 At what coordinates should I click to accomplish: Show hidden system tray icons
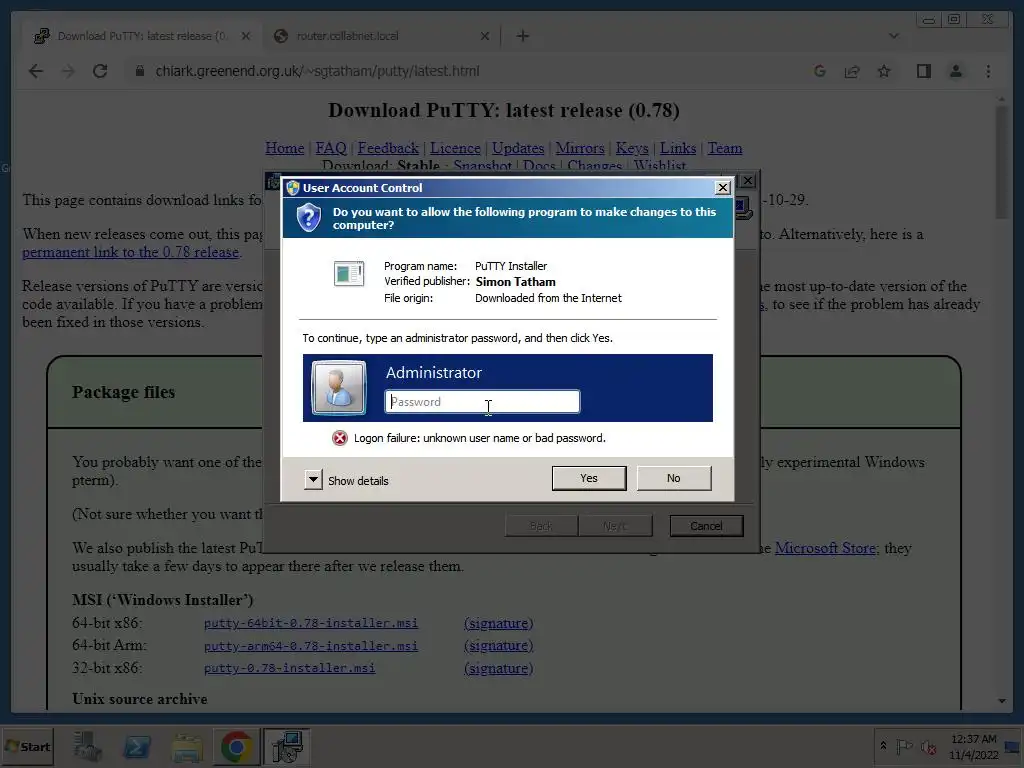tap(884, 746)
